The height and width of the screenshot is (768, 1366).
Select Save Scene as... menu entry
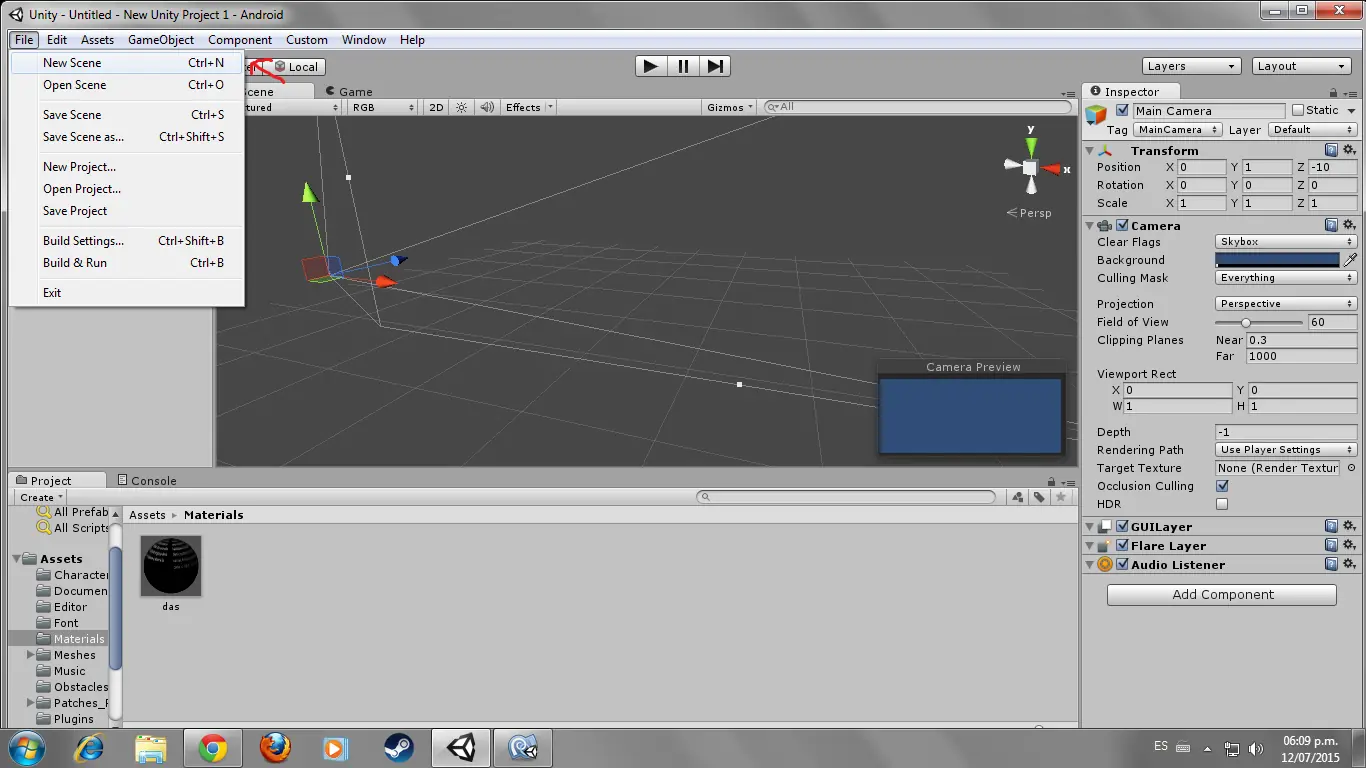coord(127,137)
